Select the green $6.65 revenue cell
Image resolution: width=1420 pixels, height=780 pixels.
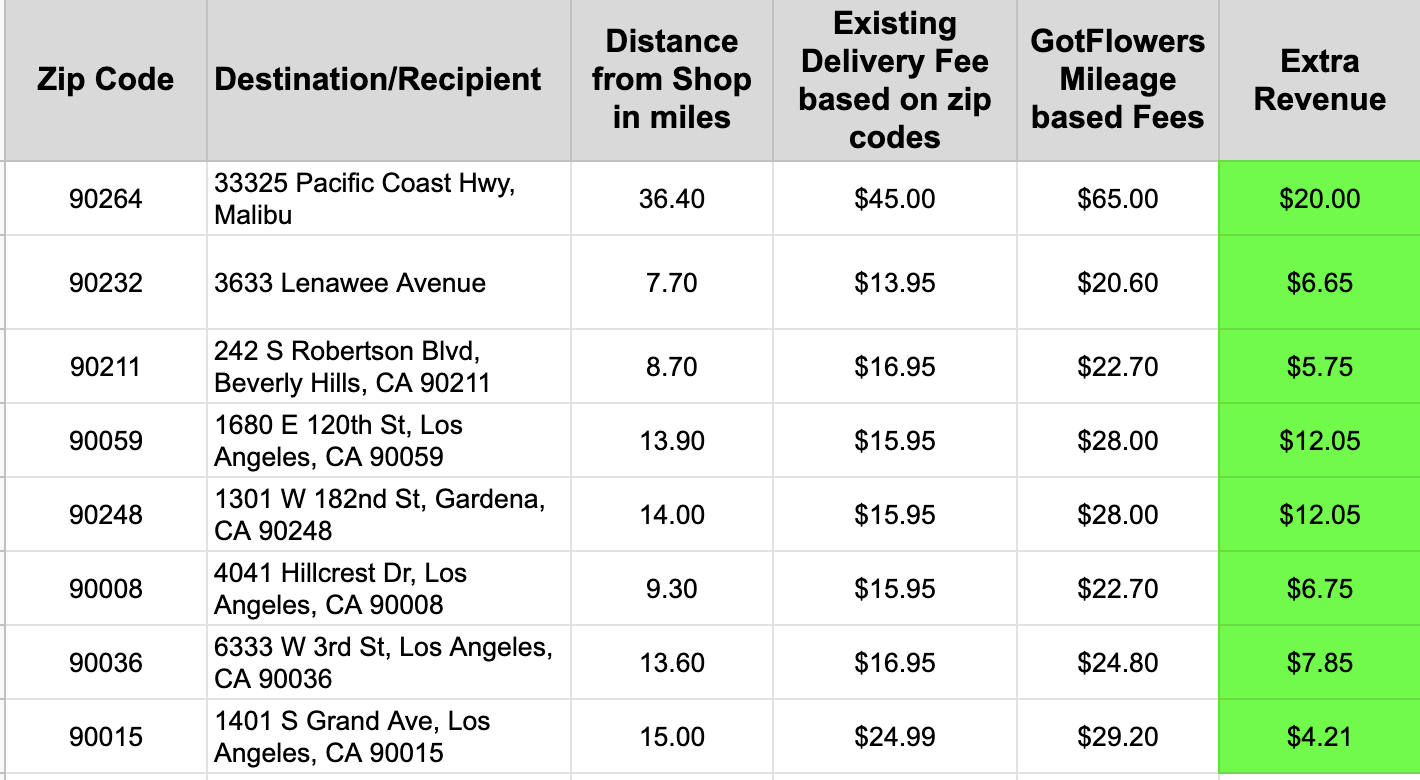point(1319,283)
